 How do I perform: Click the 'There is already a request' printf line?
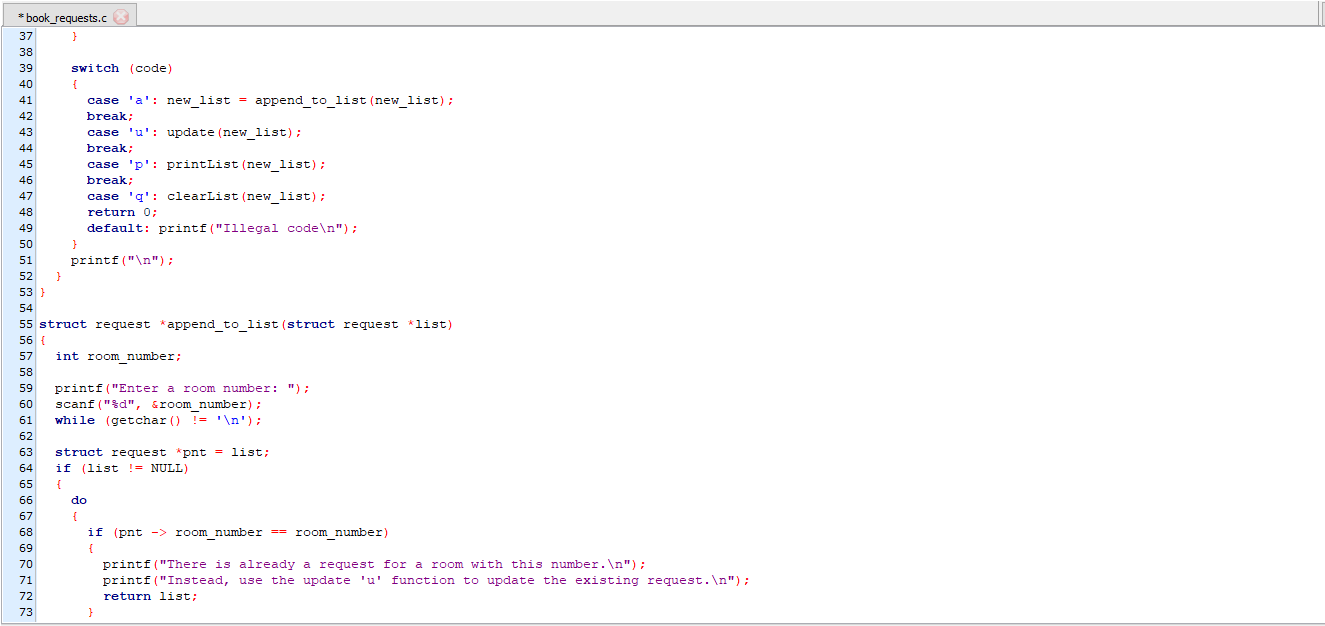[x=374, y=564]
